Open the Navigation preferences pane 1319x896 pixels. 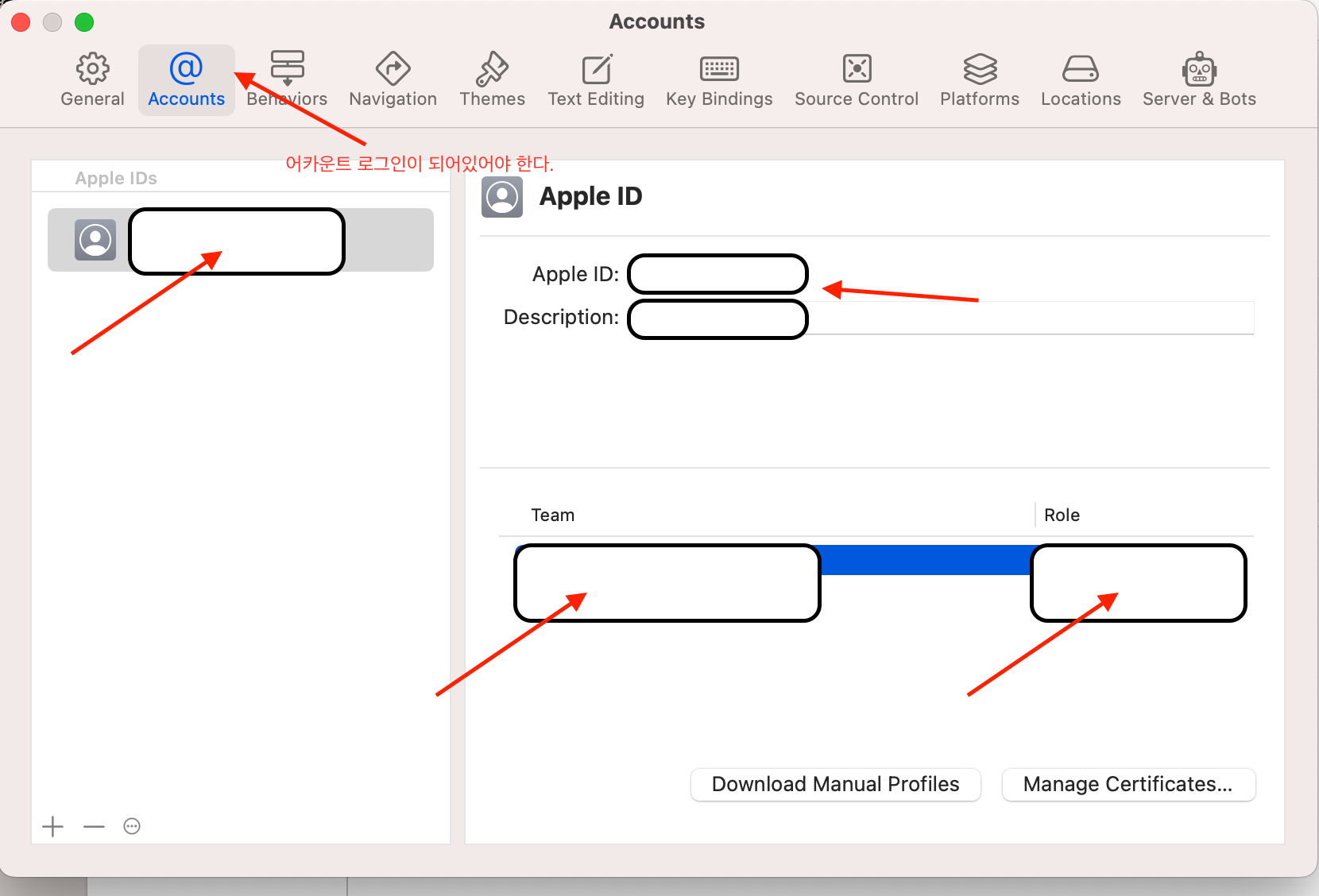point(393,80)
